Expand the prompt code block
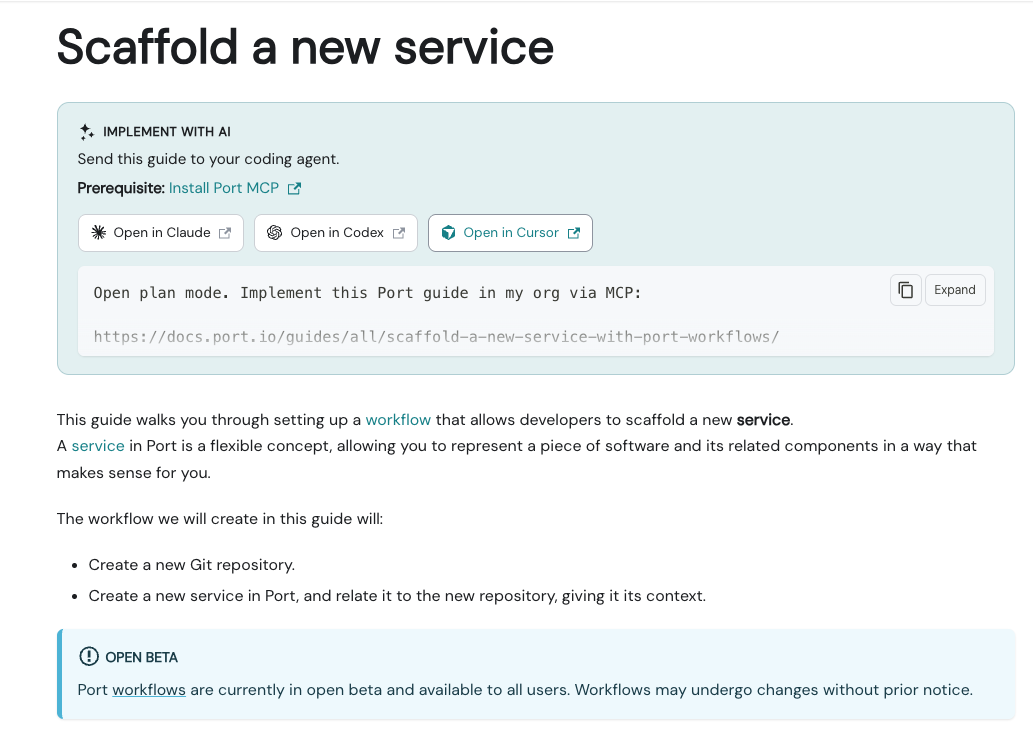The height and width of the screenshot is (755, 1033). (x=955, y=290)
